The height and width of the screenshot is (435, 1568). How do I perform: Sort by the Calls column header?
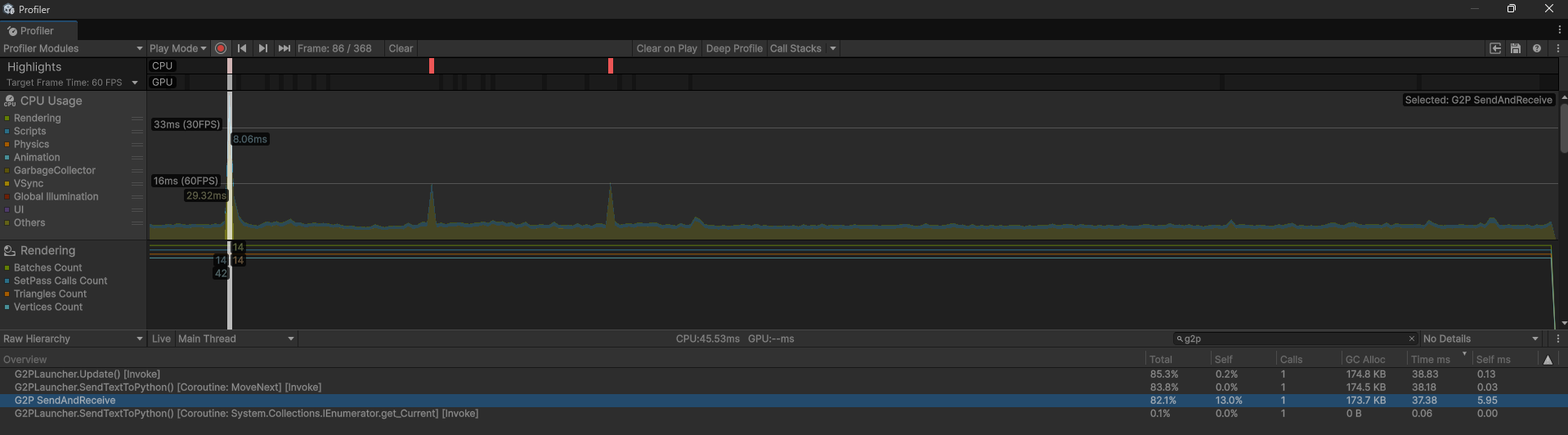1309,360
